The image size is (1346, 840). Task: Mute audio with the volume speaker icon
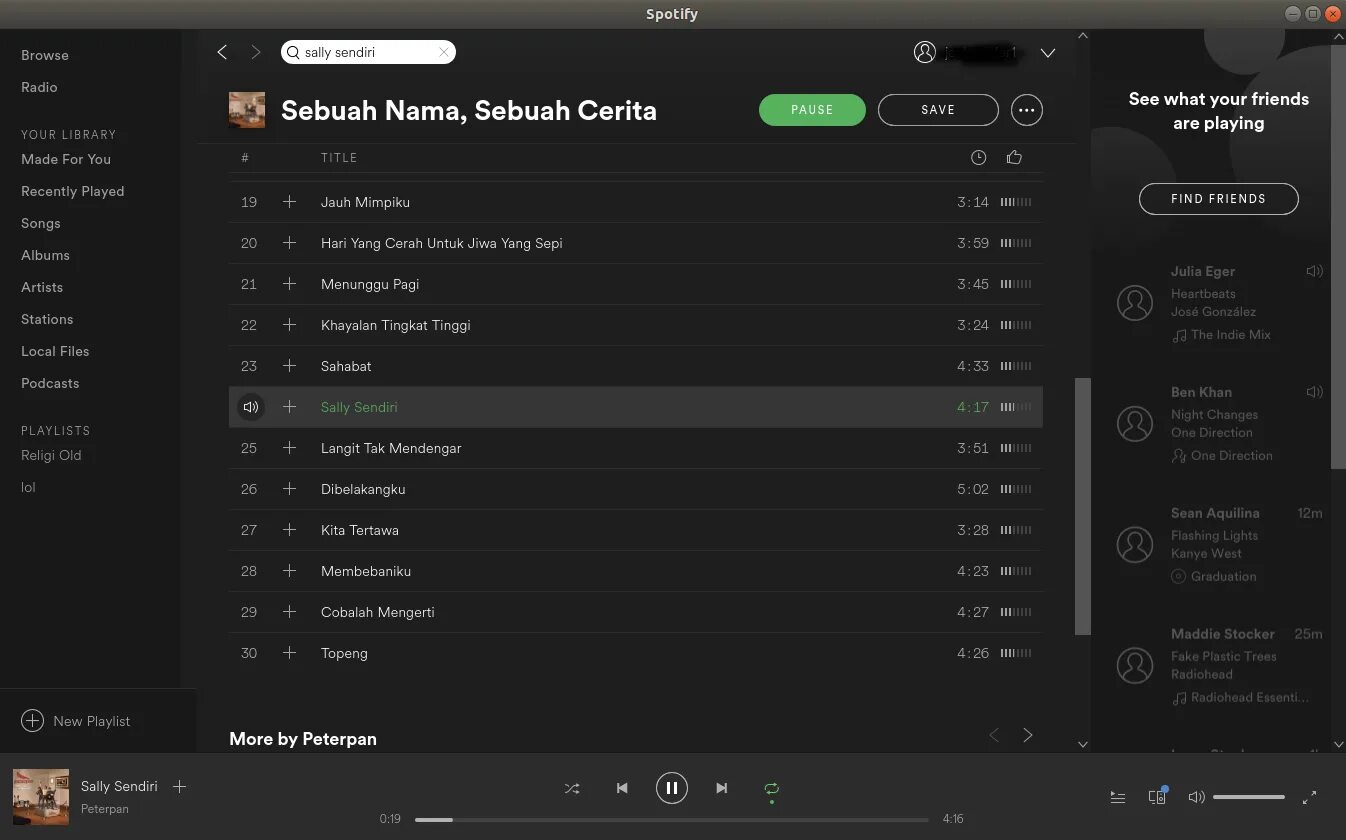click(x=1196, y=797)
